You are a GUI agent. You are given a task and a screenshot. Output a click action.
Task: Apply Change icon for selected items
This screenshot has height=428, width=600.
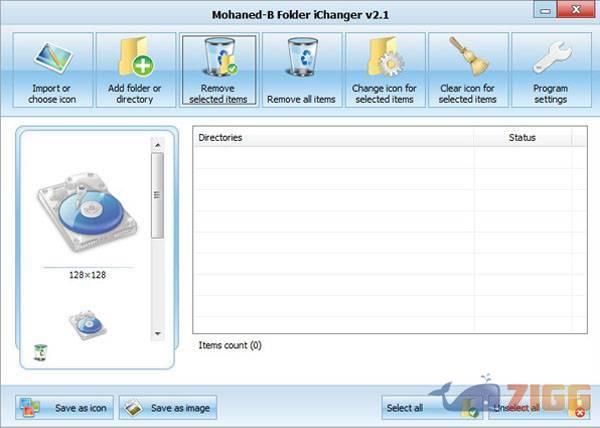[x=385, y=70]
